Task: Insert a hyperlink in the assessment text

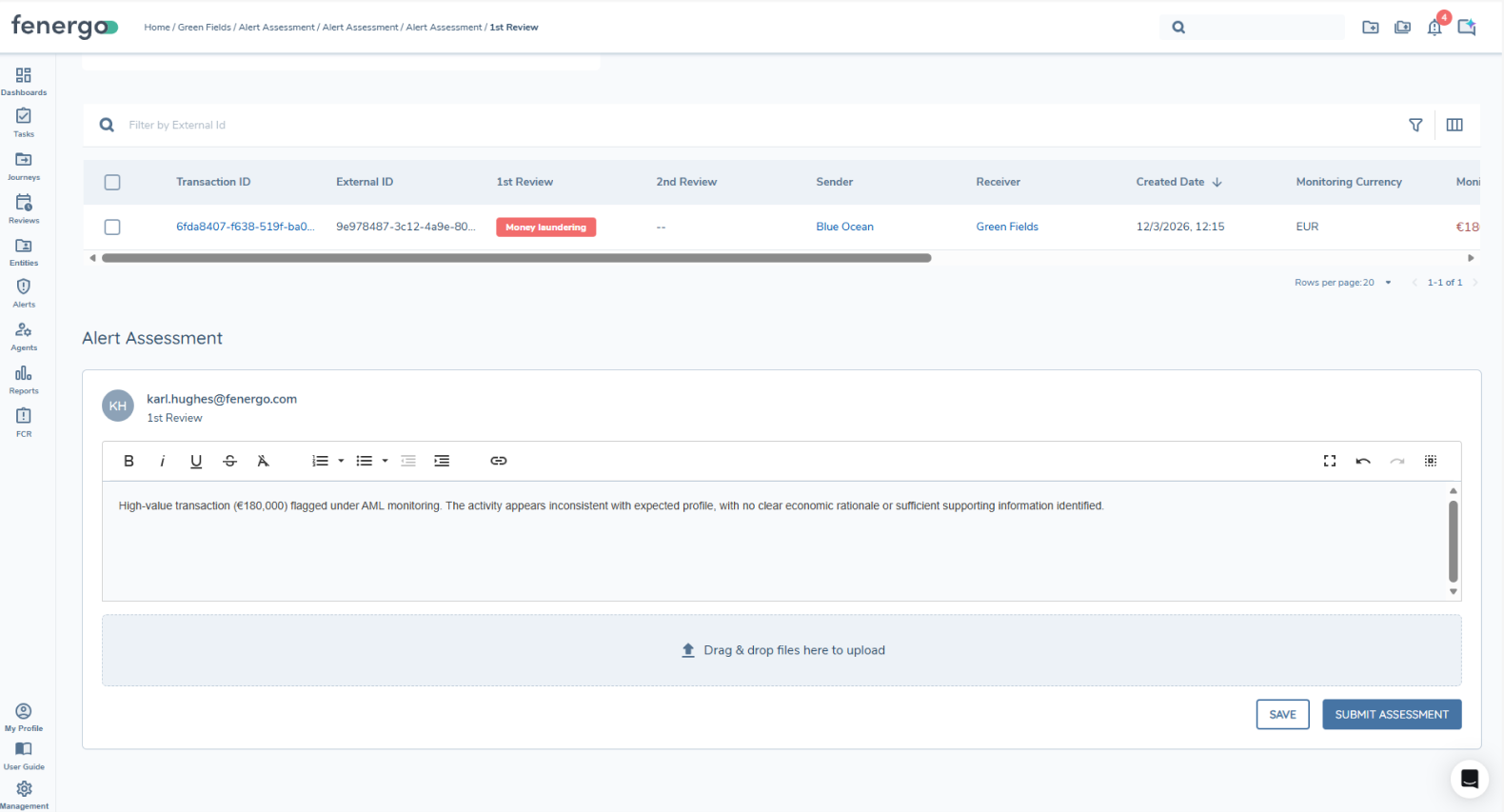Action: 498,461
